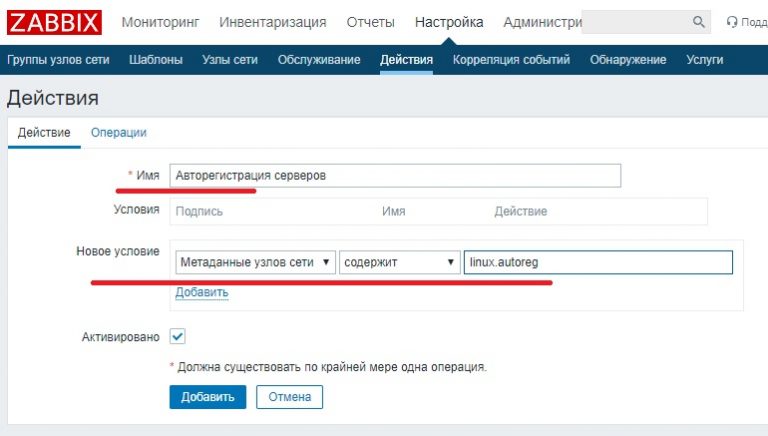Open the Инвентаризация menu

pyautogui.click(x=272, y=22)
